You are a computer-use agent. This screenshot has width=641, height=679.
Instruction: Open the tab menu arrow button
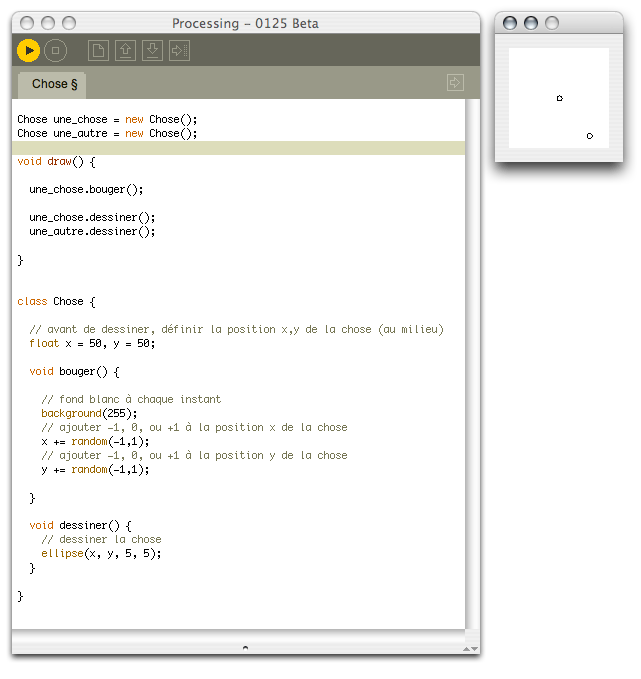455,83
